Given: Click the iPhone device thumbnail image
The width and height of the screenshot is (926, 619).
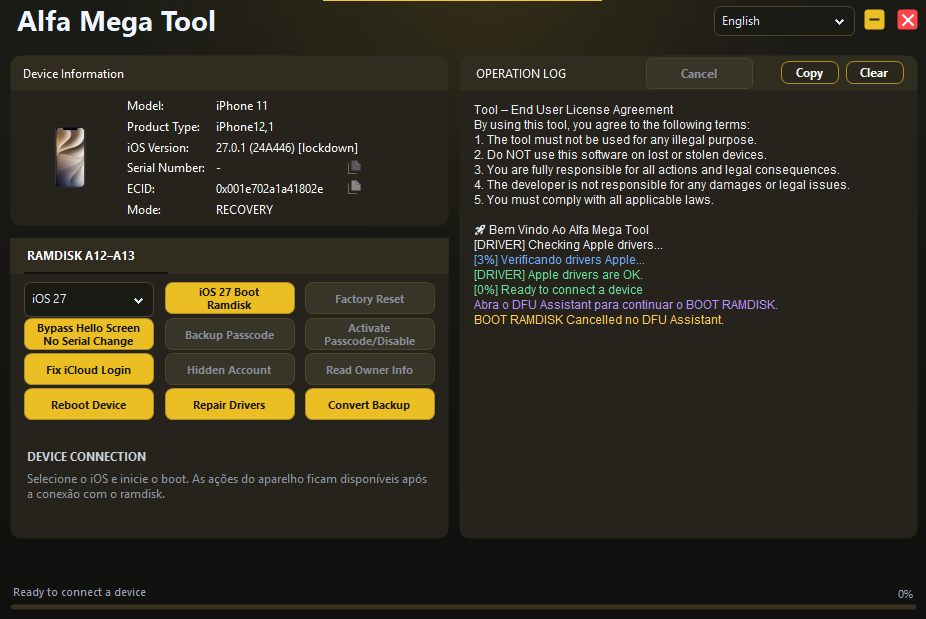Looking at the screenshot, I should (x=70, y=157).
